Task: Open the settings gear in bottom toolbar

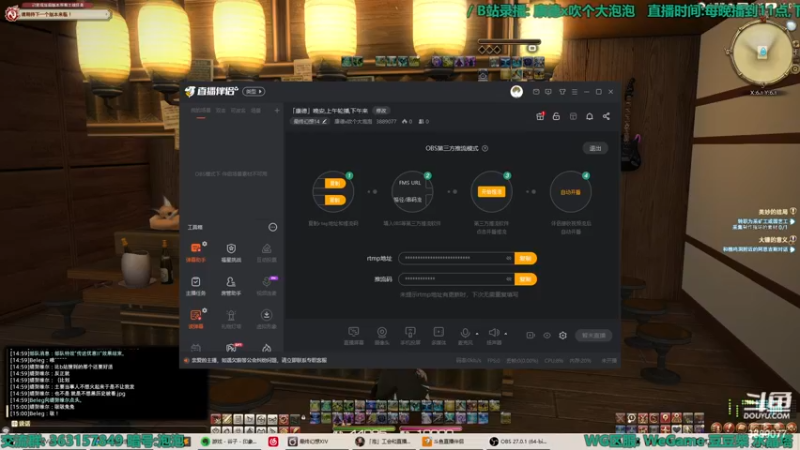Action: [563, 335]
